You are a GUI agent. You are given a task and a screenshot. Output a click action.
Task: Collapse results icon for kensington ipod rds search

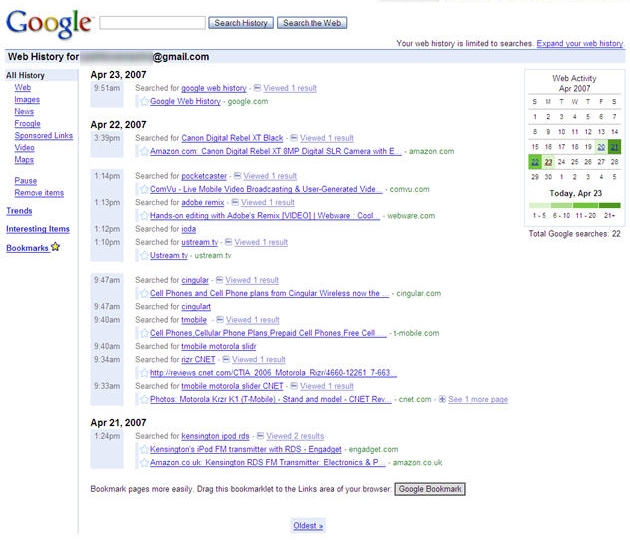point(260,436)
